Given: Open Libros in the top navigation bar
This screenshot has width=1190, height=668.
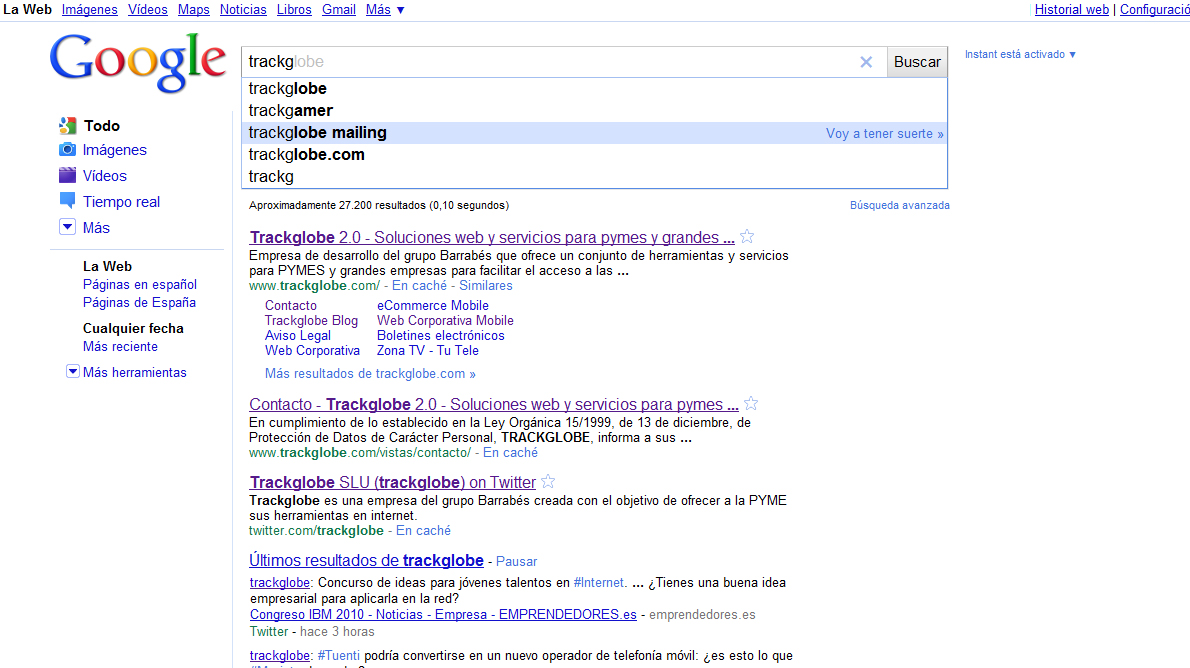Looking at the screenshot, I should pos(294,10).
